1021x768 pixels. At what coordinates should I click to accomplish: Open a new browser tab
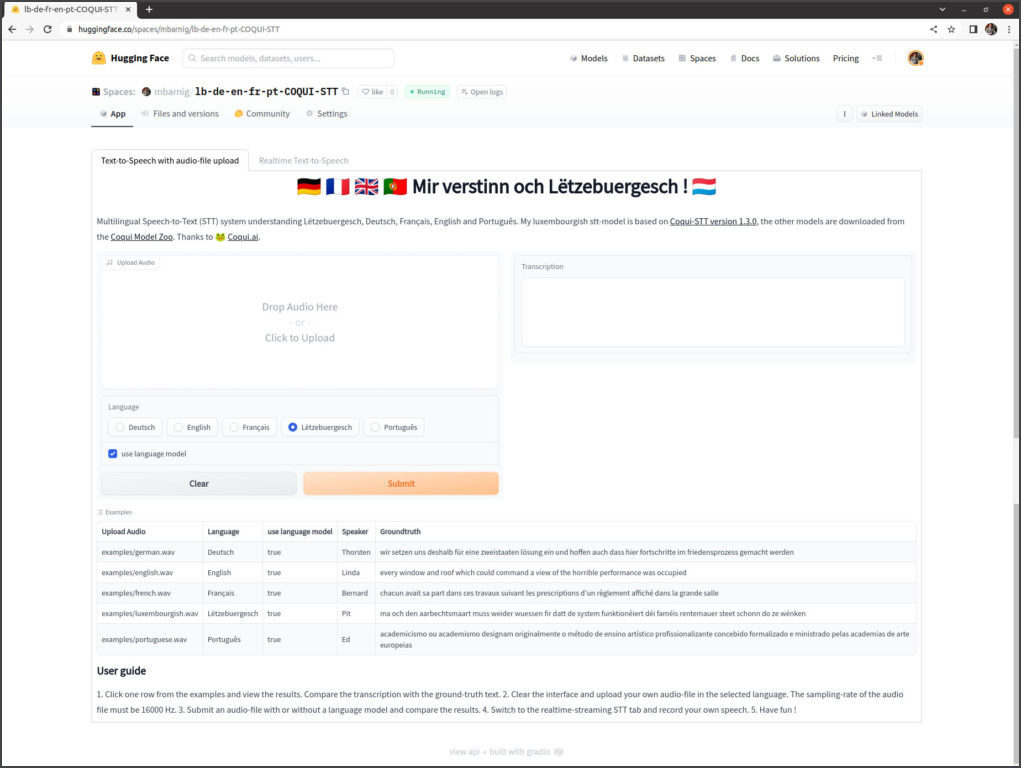pos(149,9)
